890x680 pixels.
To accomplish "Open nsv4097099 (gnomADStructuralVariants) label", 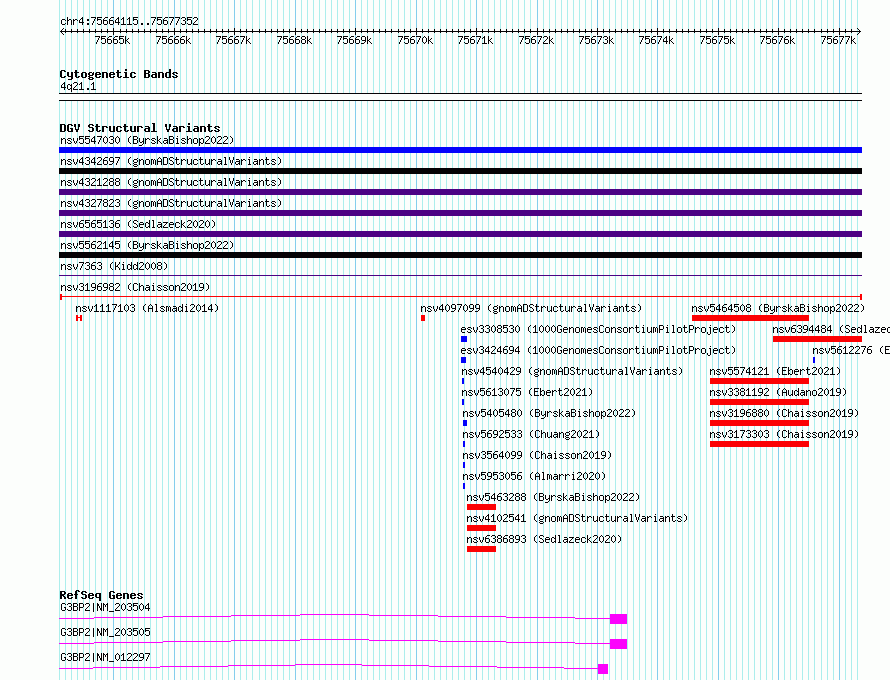I will pos(531,308).
